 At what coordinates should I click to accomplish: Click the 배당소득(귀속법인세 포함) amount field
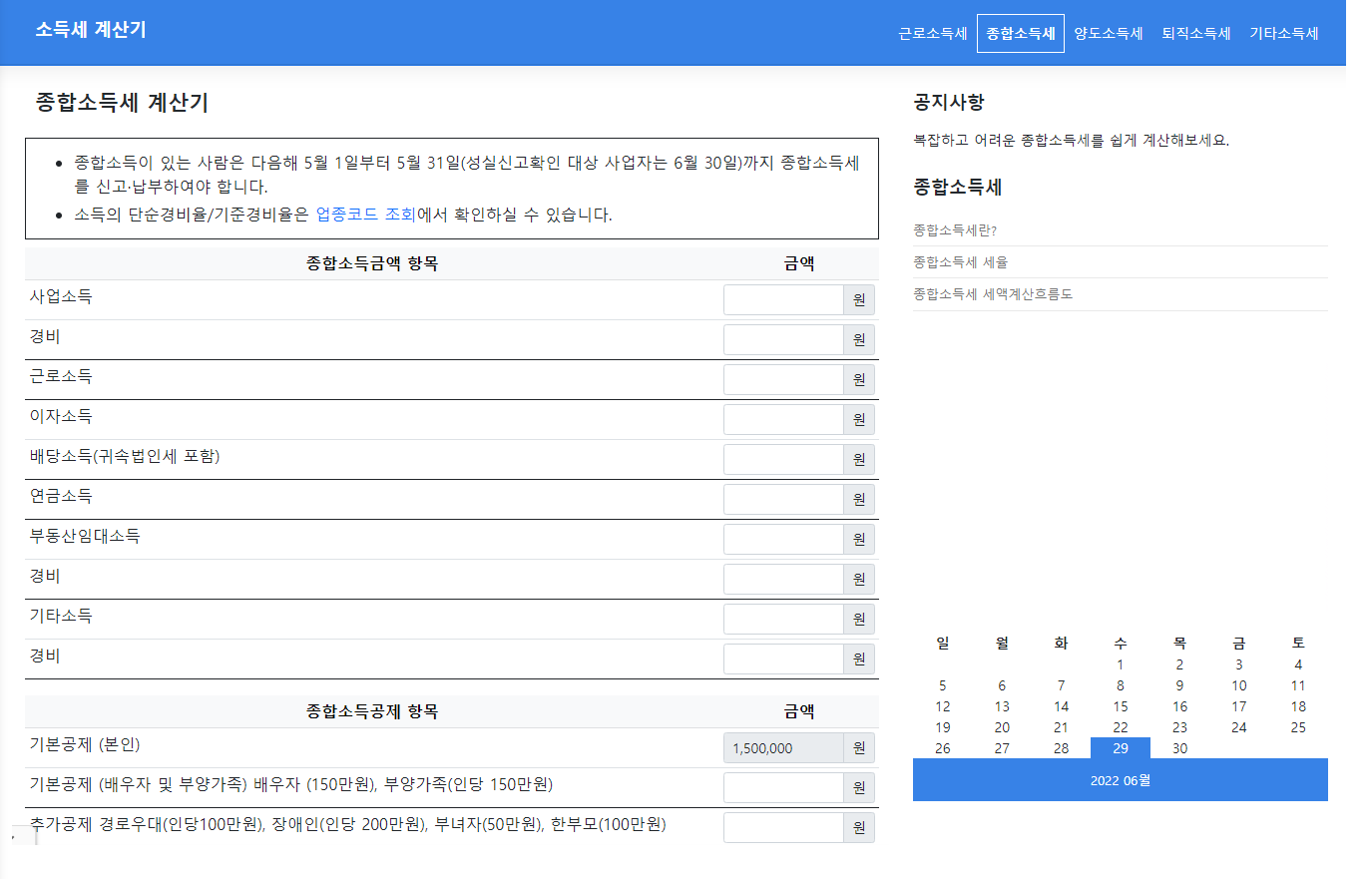(784, 459)
